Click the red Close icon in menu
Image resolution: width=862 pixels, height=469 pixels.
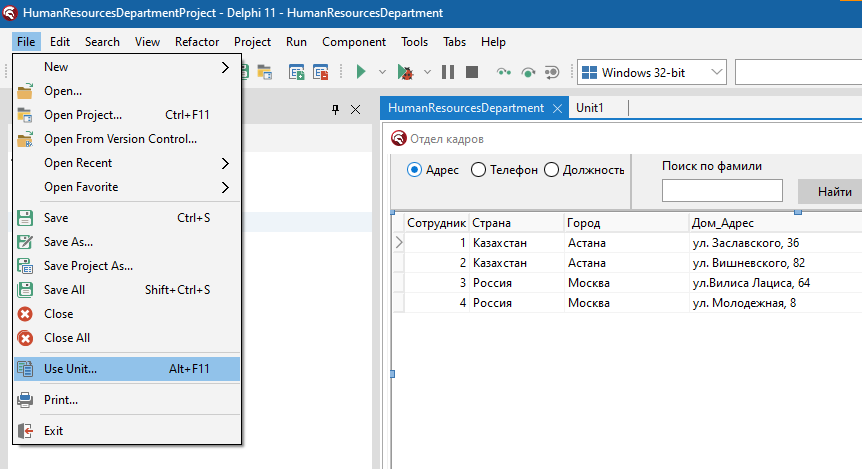25,314
